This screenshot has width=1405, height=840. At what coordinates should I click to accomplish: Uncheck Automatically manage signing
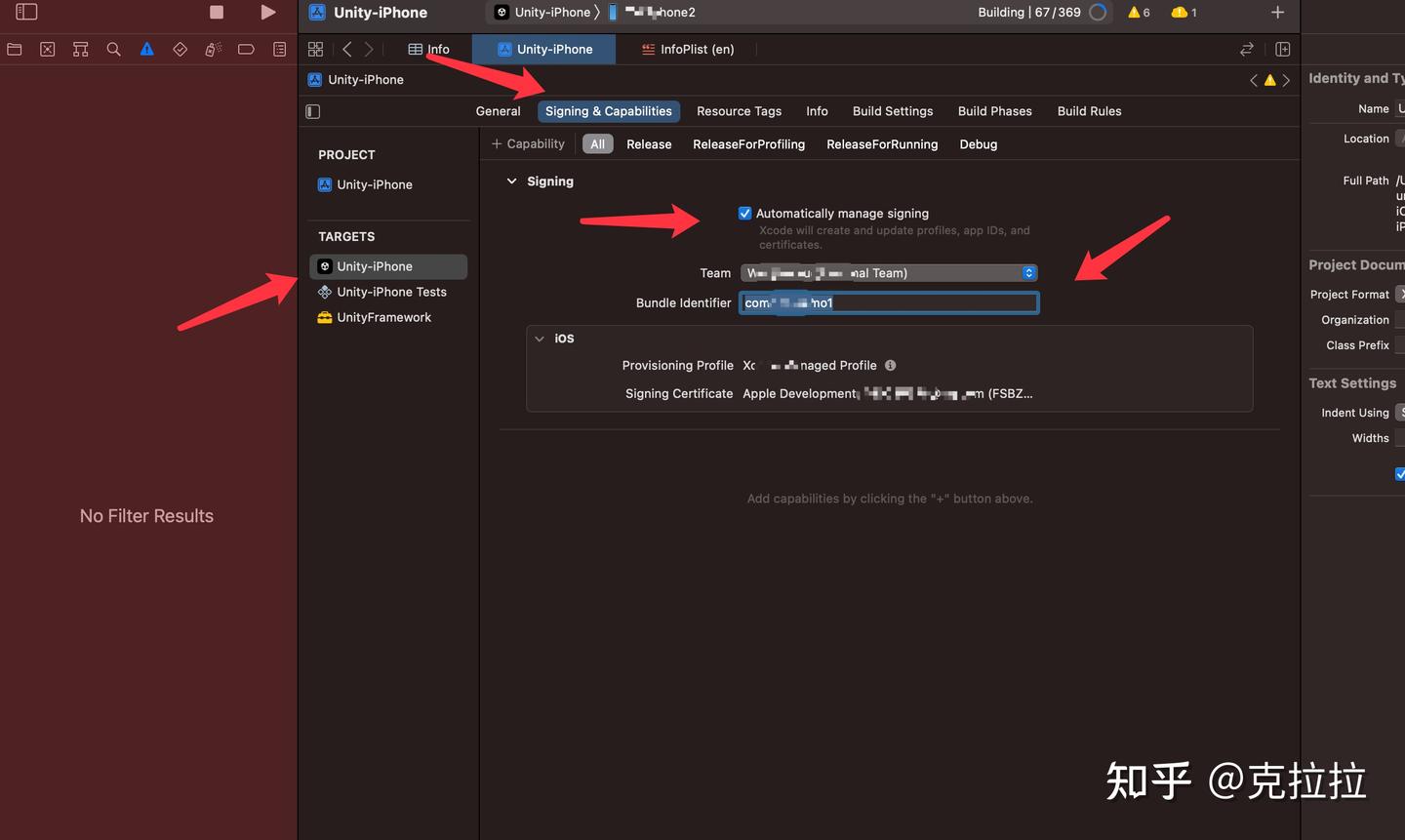point(744,213)
